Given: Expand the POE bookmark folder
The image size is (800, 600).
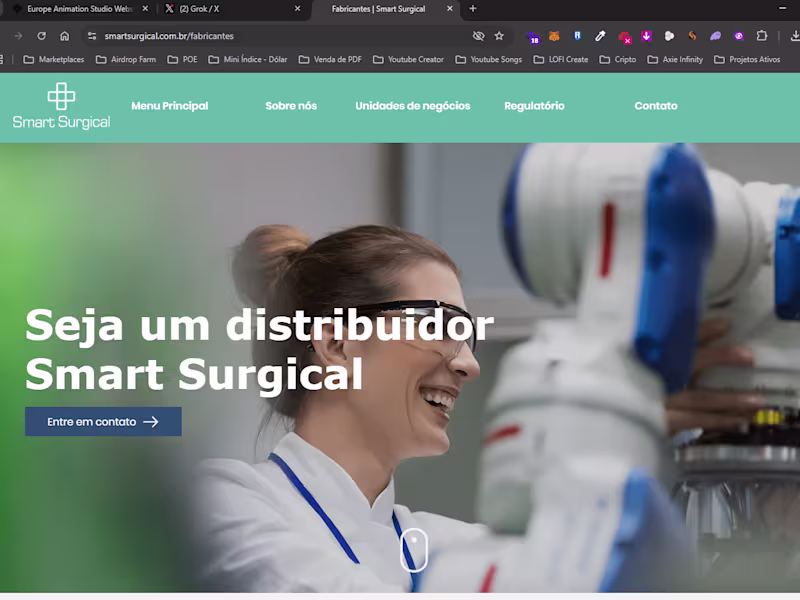Looking at the screenshot, I should click(182, 60).
